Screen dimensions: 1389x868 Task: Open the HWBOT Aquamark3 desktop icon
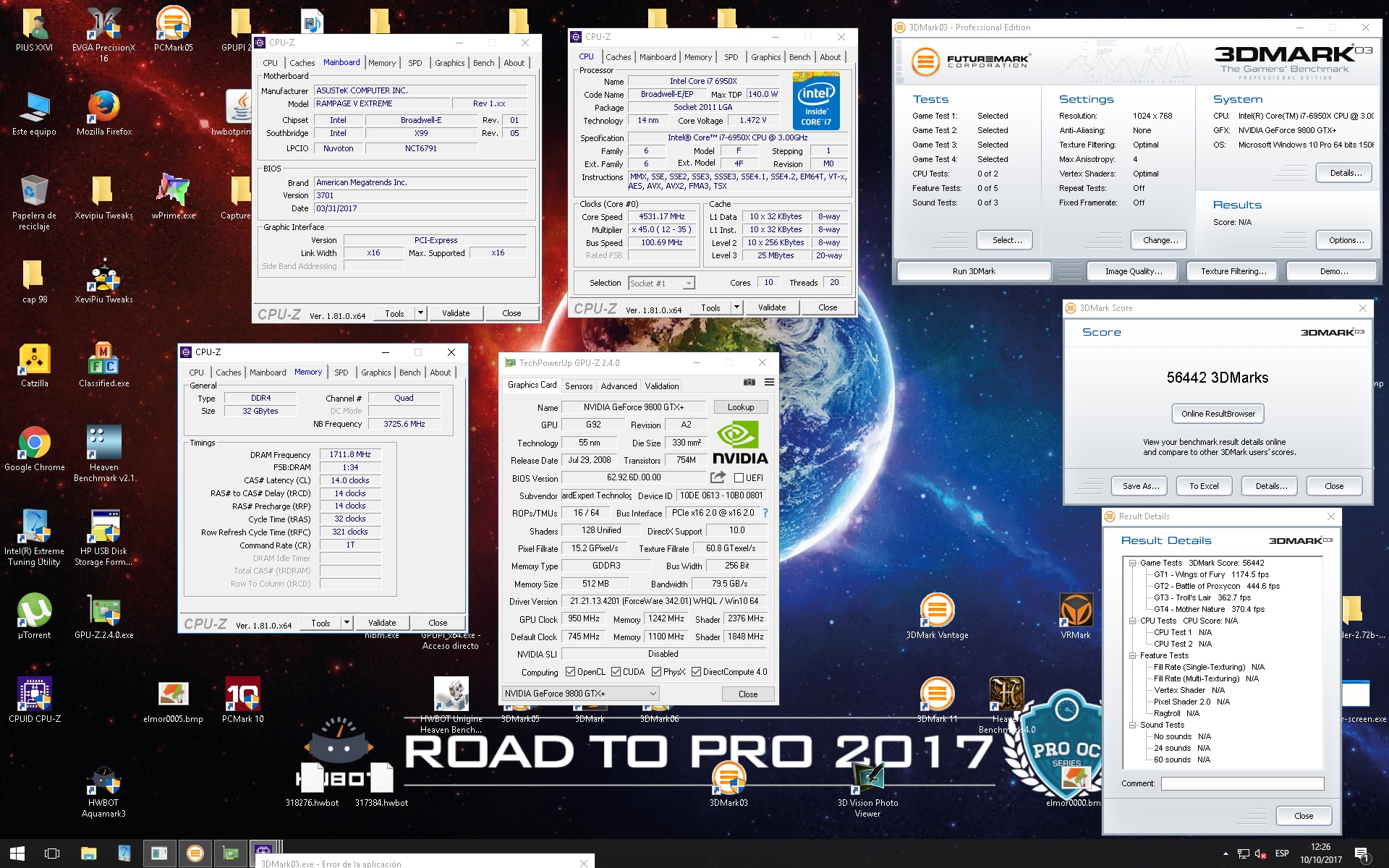(103, 792)
